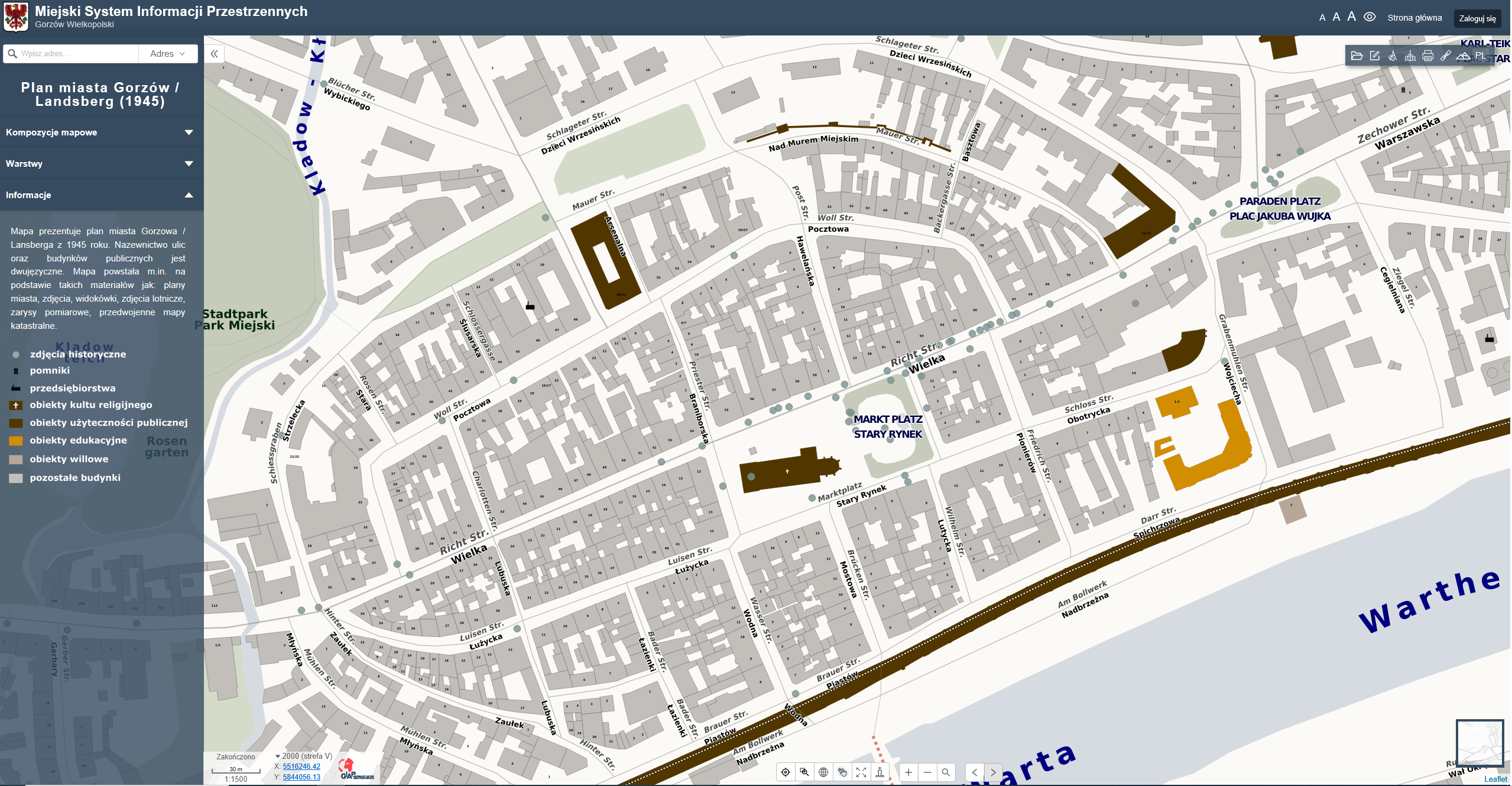Click pozostałe budynki legend entry

75,478
